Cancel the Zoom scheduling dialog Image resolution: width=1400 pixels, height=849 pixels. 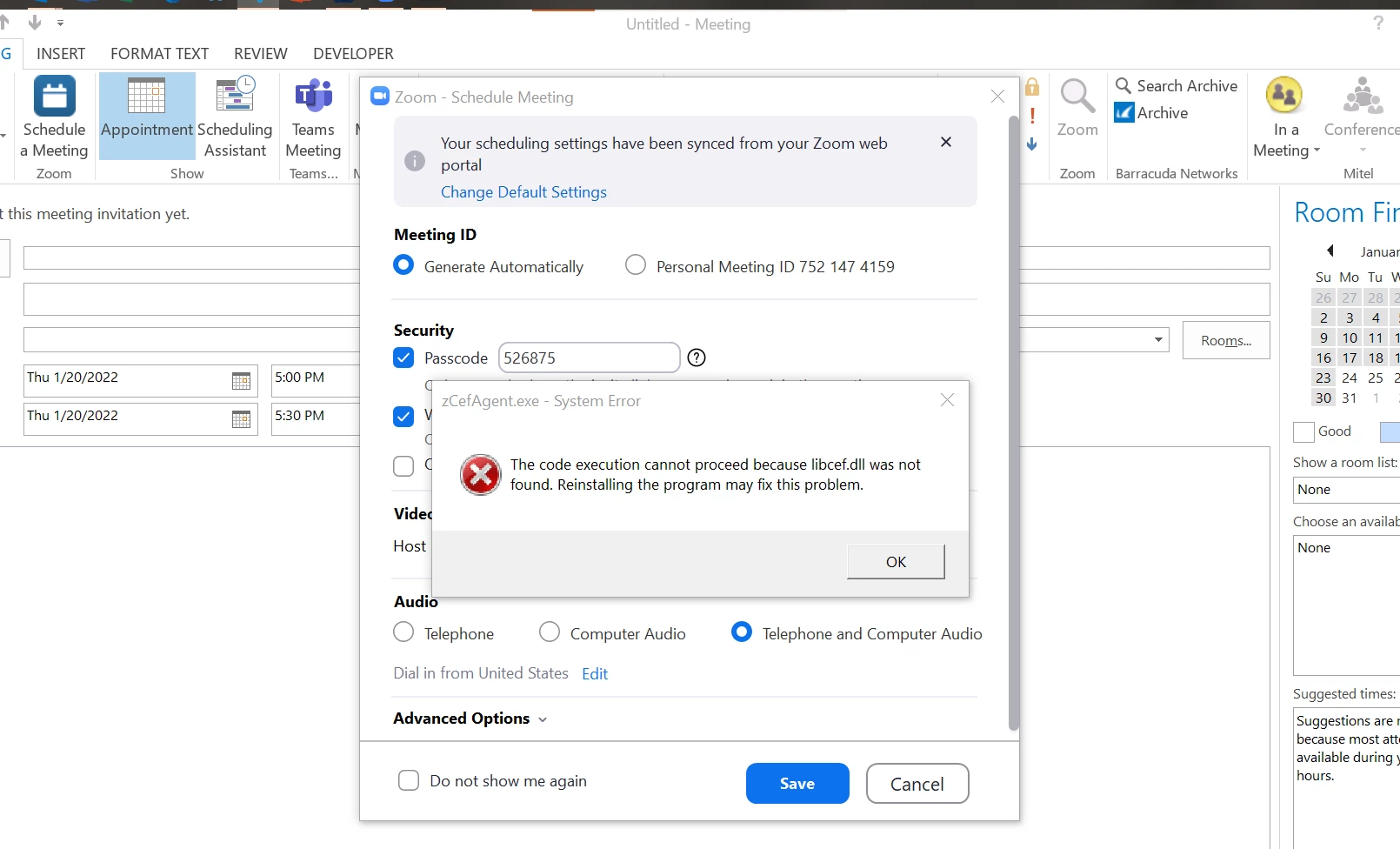917,784
